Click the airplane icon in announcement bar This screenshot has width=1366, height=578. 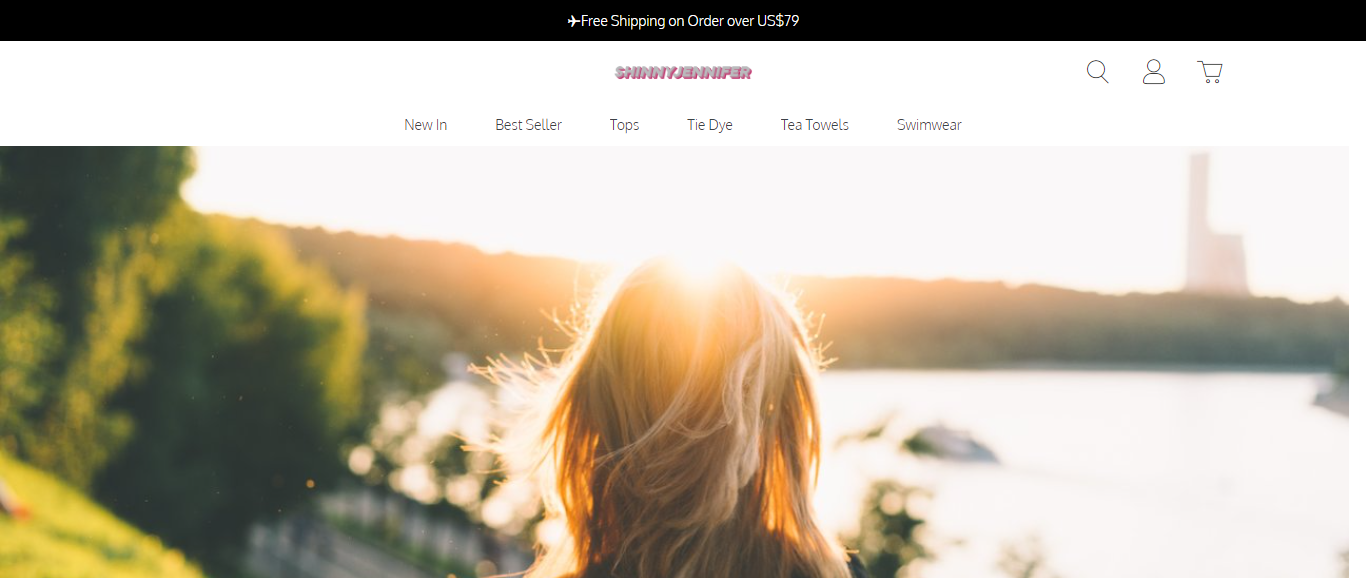pyautogui.click(x=573, y=21)
